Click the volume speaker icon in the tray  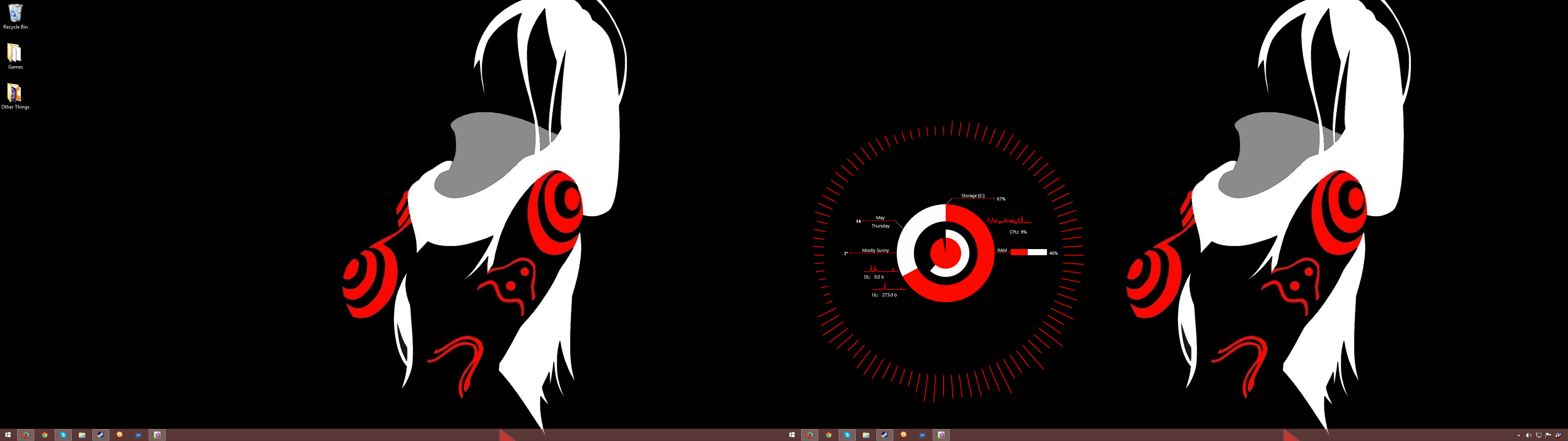(x=1528, y=435)
